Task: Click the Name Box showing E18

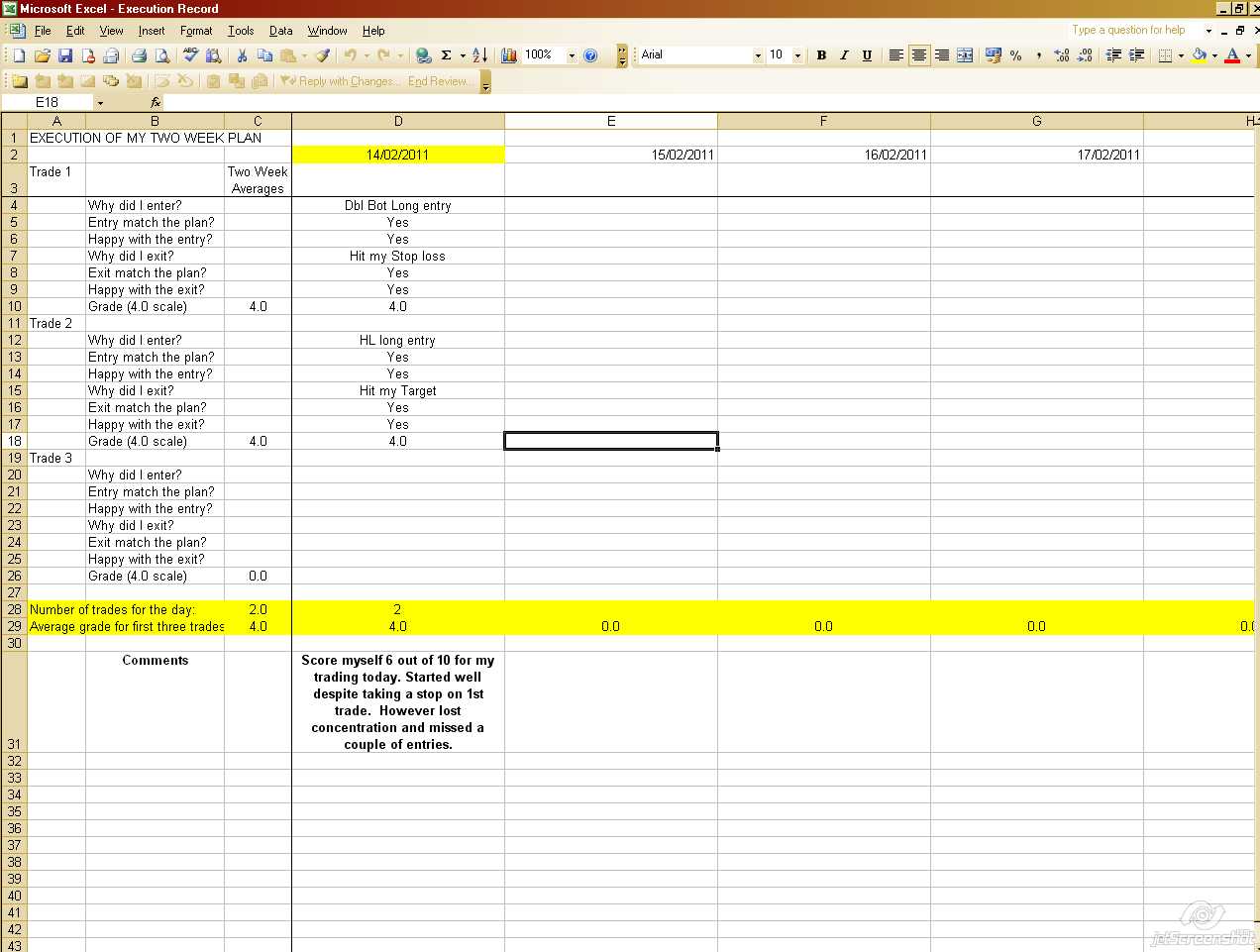Action: (x=48, y=103)
